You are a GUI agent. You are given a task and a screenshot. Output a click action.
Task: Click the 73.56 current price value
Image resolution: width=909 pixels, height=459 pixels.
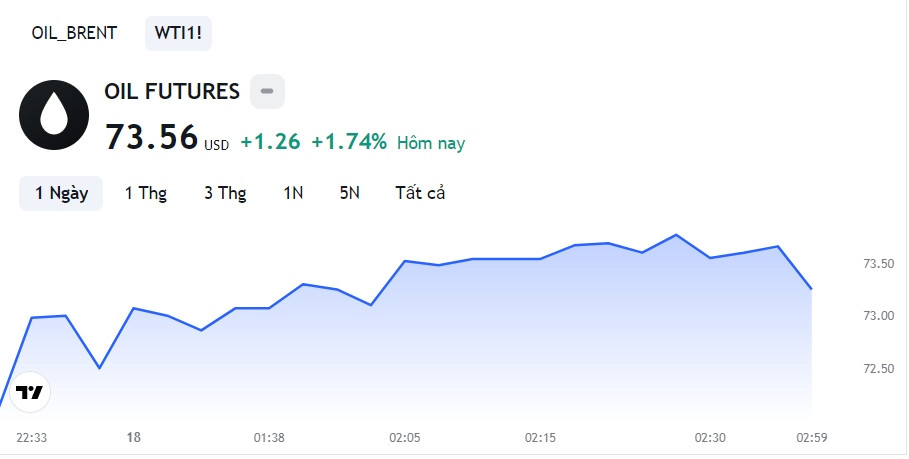[x=151, y=138]
